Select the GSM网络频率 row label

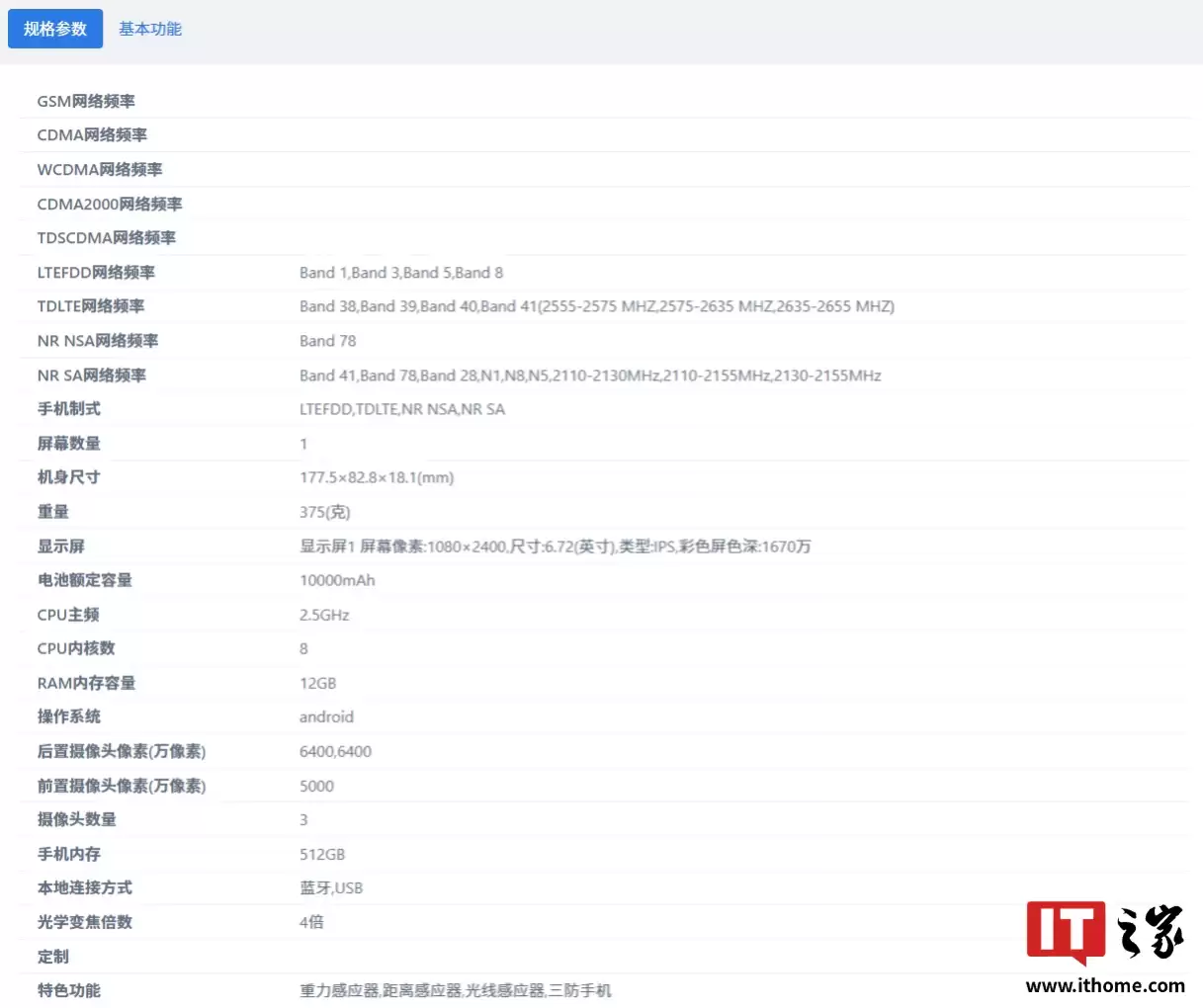tap(87, 101)
